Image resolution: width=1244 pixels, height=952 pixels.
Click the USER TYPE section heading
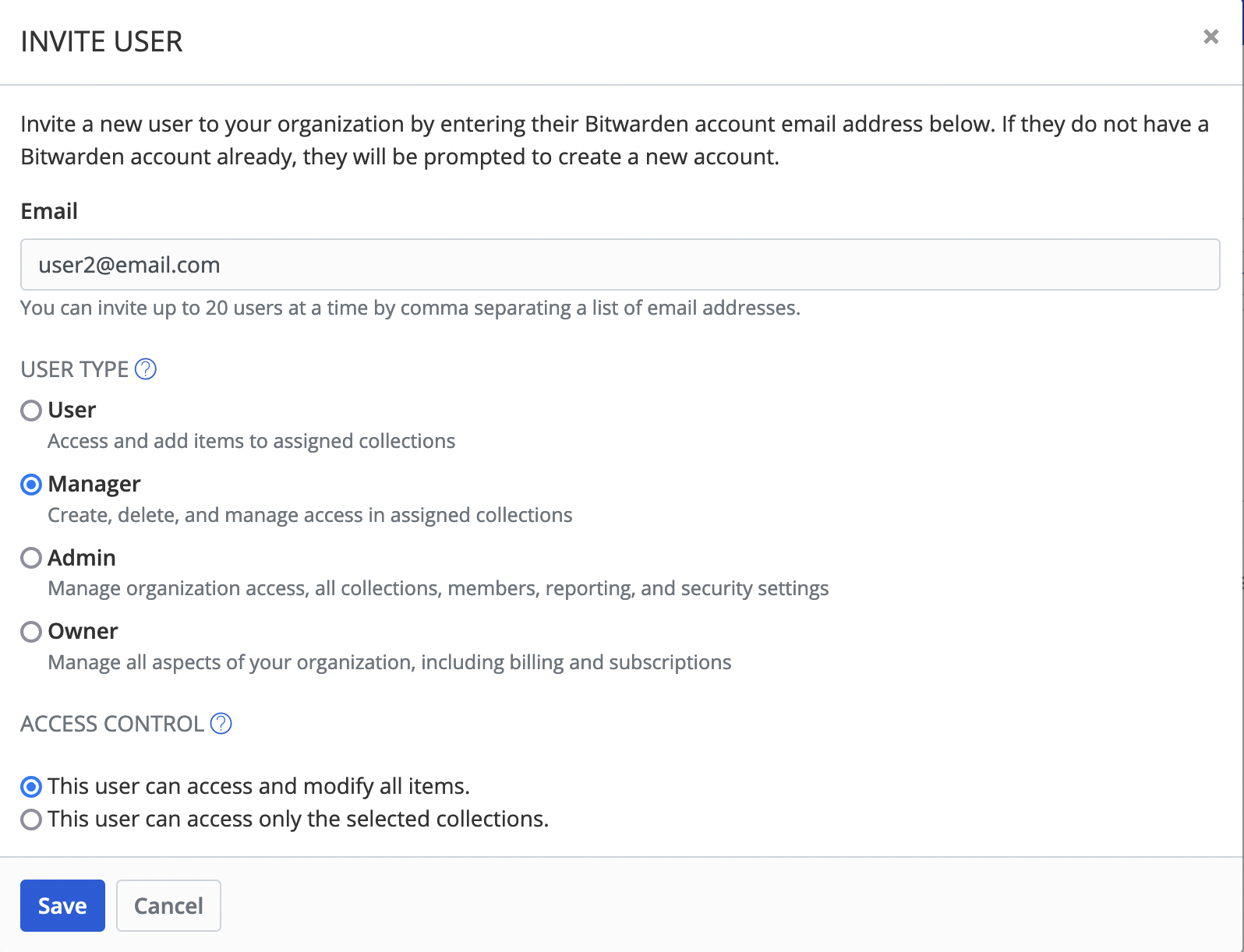click(x=75, y=369)
